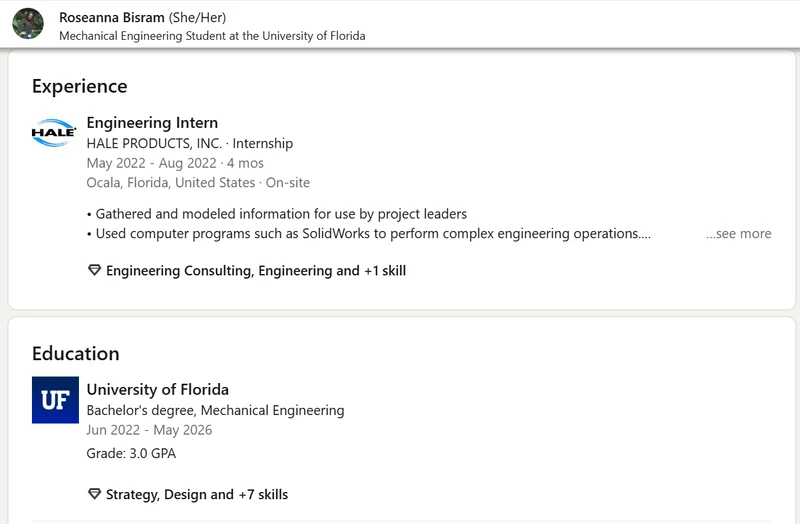Click the University of Florida UF logo
Image resolution: width=800 pixels, height=524 pixels.
(x=55, y=399)
